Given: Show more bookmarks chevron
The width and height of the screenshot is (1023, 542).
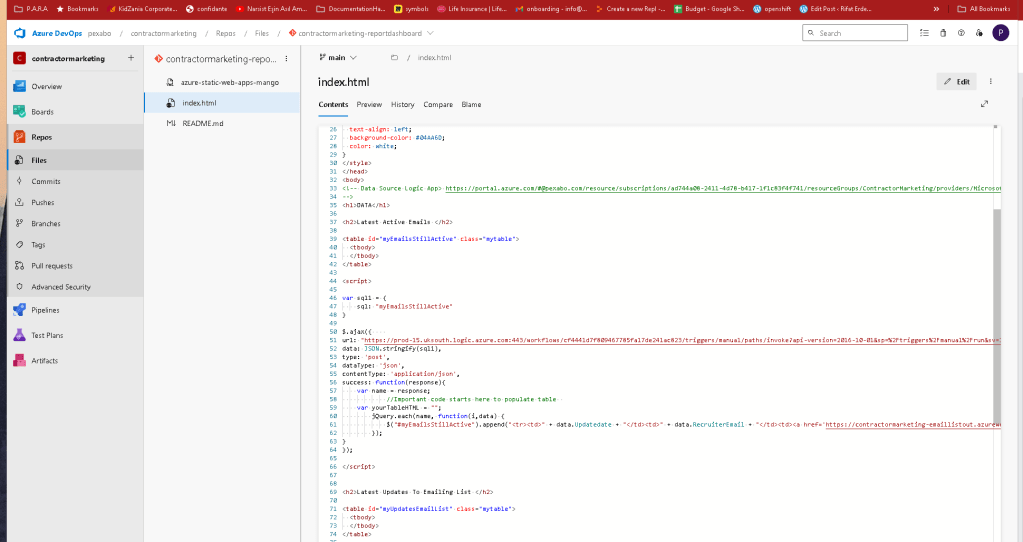Looking at the screenshot, I should coord(936,9).
